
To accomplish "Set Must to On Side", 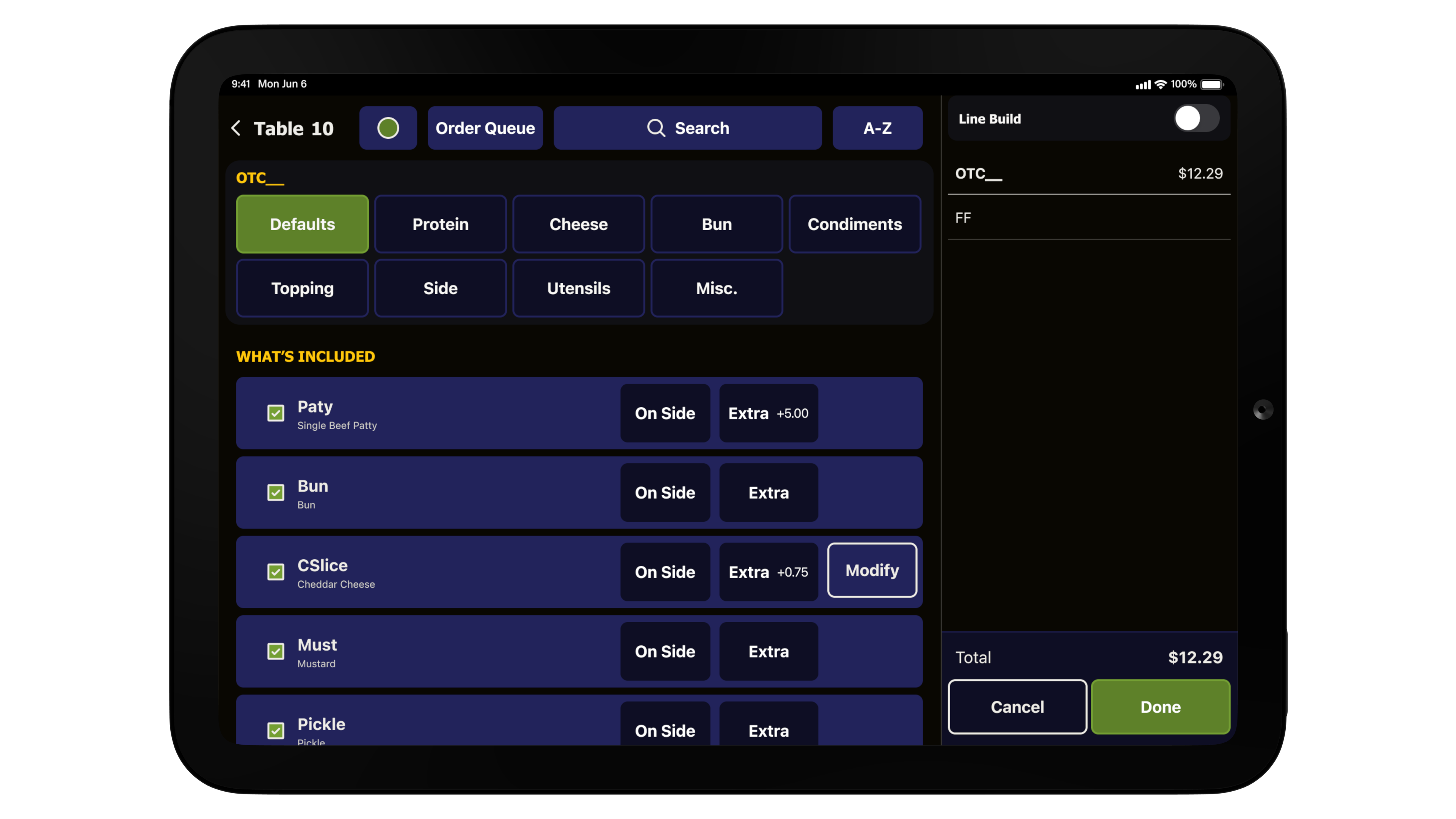I will point(665,651).
